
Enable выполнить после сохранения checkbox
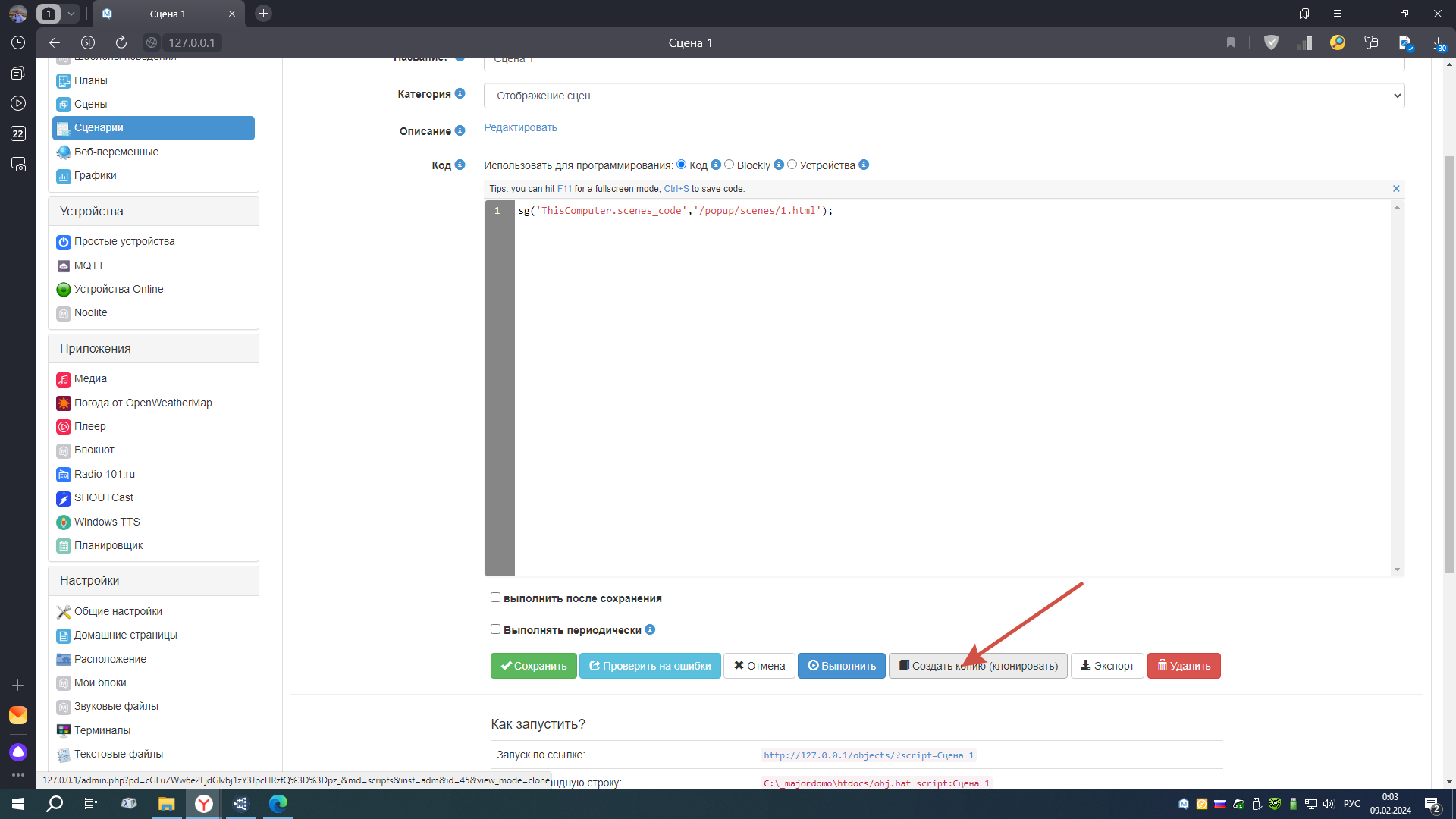[495, 598]
